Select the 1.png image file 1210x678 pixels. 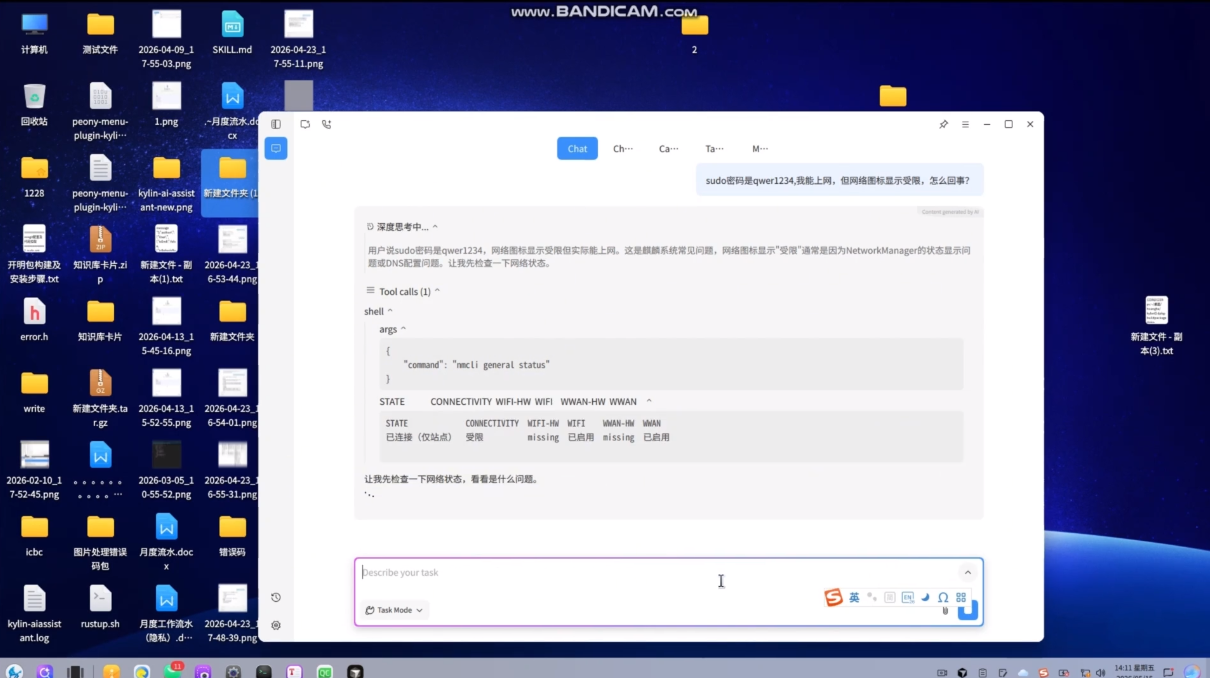click(x=166, y=104)
